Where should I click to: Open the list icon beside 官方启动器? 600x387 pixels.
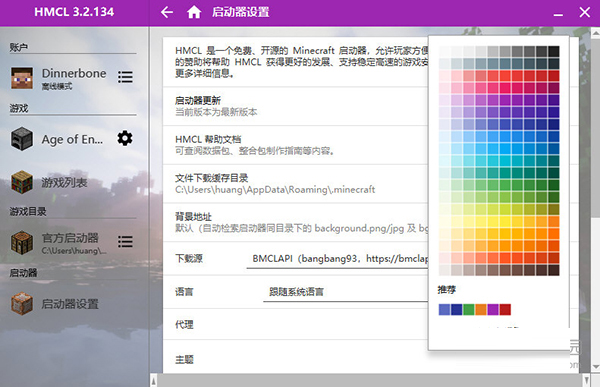pyautogui.click(x=125, y=242)
